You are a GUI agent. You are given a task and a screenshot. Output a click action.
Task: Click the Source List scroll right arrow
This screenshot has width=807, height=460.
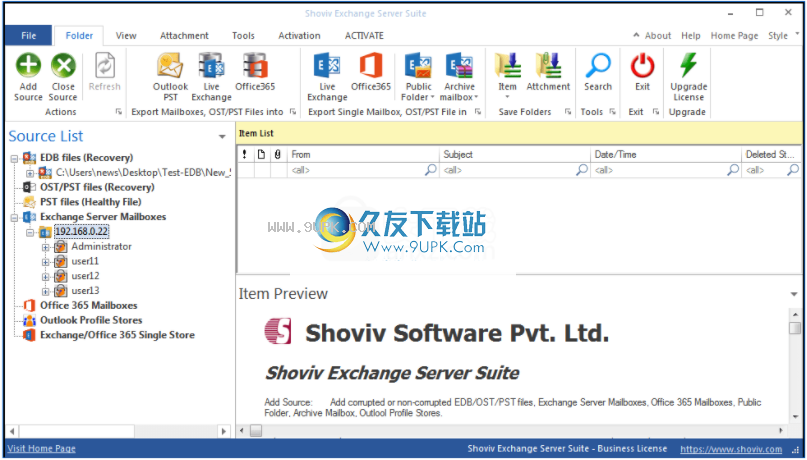pyautogui.click(x=223, y=431)
